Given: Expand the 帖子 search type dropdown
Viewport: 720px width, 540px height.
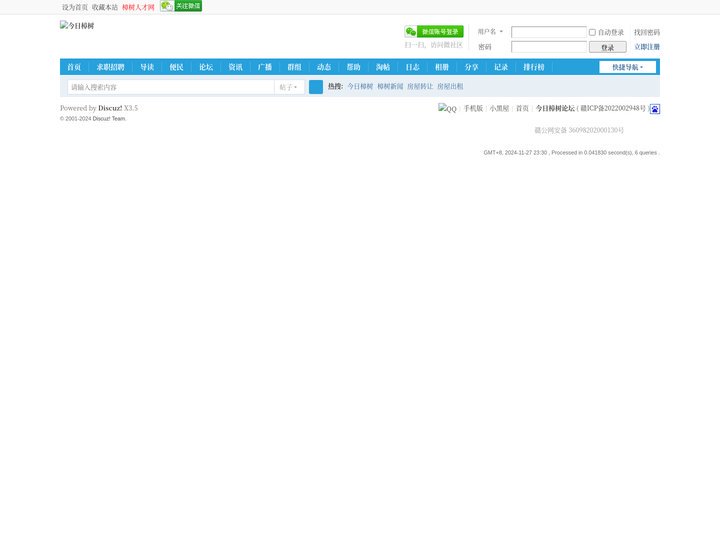Looking at the screenshot, I should coord(288,87).
